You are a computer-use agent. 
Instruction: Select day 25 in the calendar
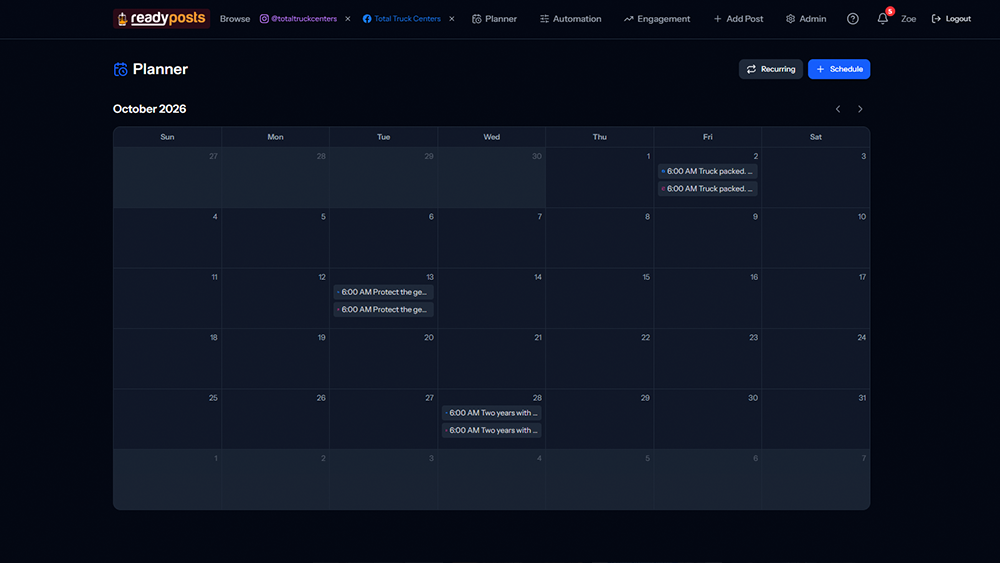click(167, 419)
